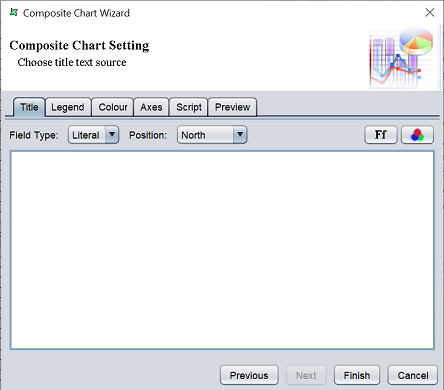Click the greyed-out Next button
The height and width of the screenshot is (390, 444).
tap(306, 375)
